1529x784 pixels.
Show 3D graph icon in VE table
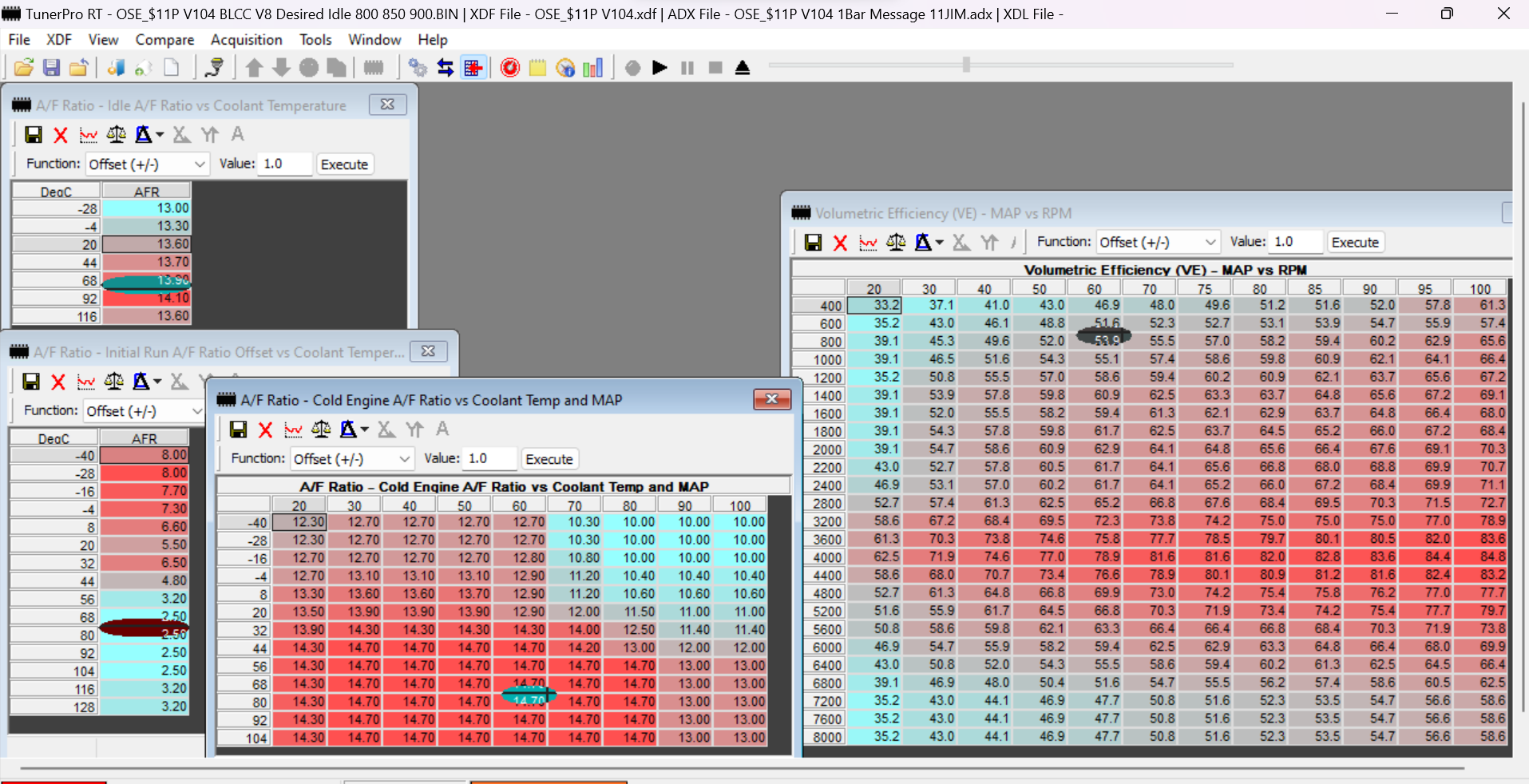click(x=868, y=242)
